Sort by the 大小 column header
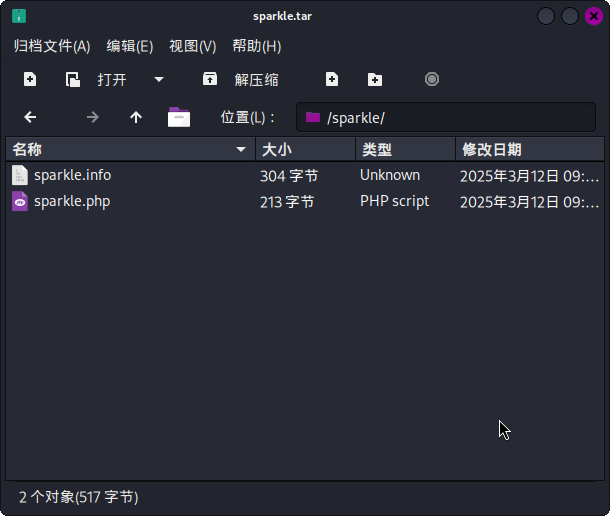This screenshot has height=516, width=610. (x=305, y=149)
